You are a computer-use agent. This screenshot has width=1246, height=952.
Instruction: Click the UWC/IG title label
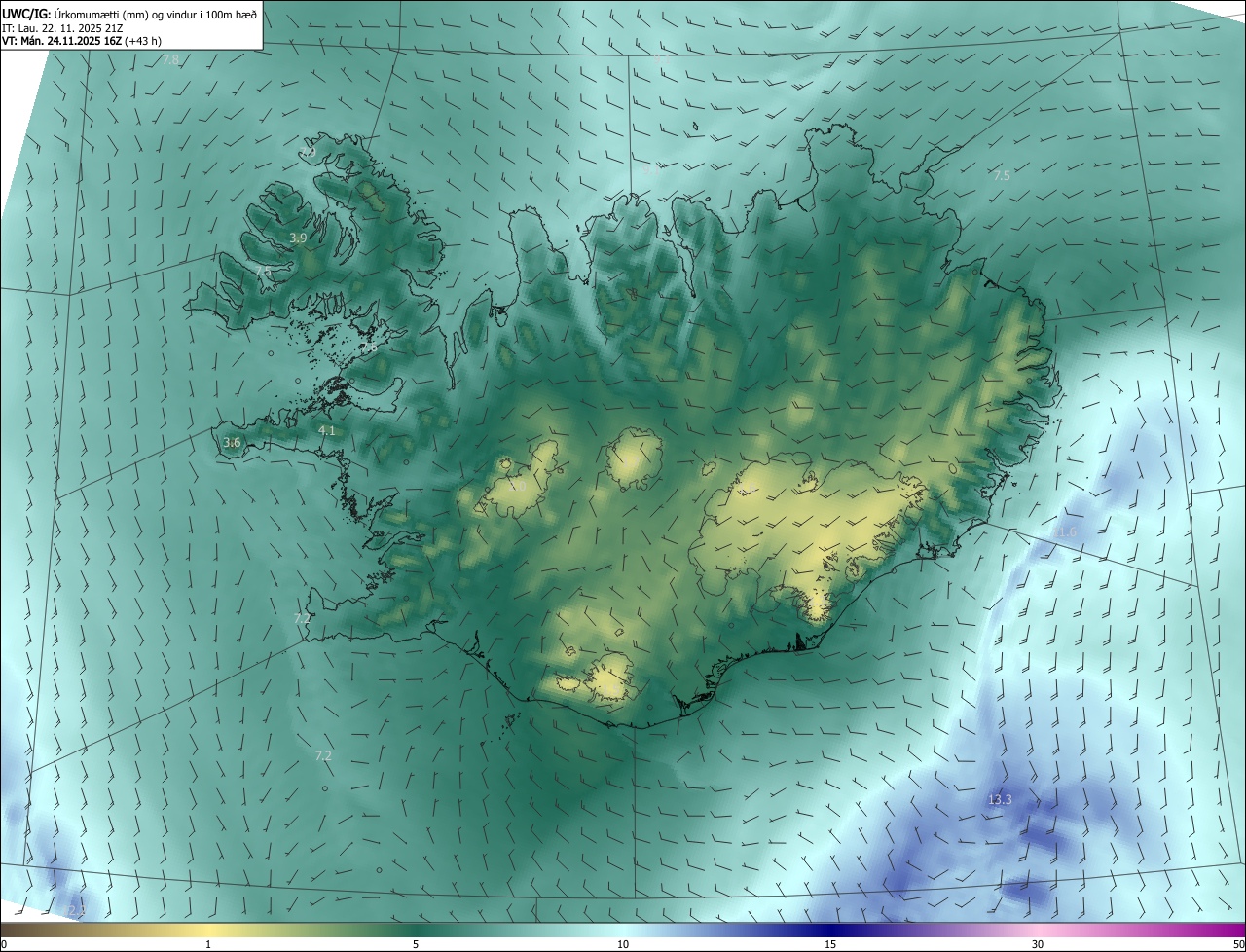[26, 13]
